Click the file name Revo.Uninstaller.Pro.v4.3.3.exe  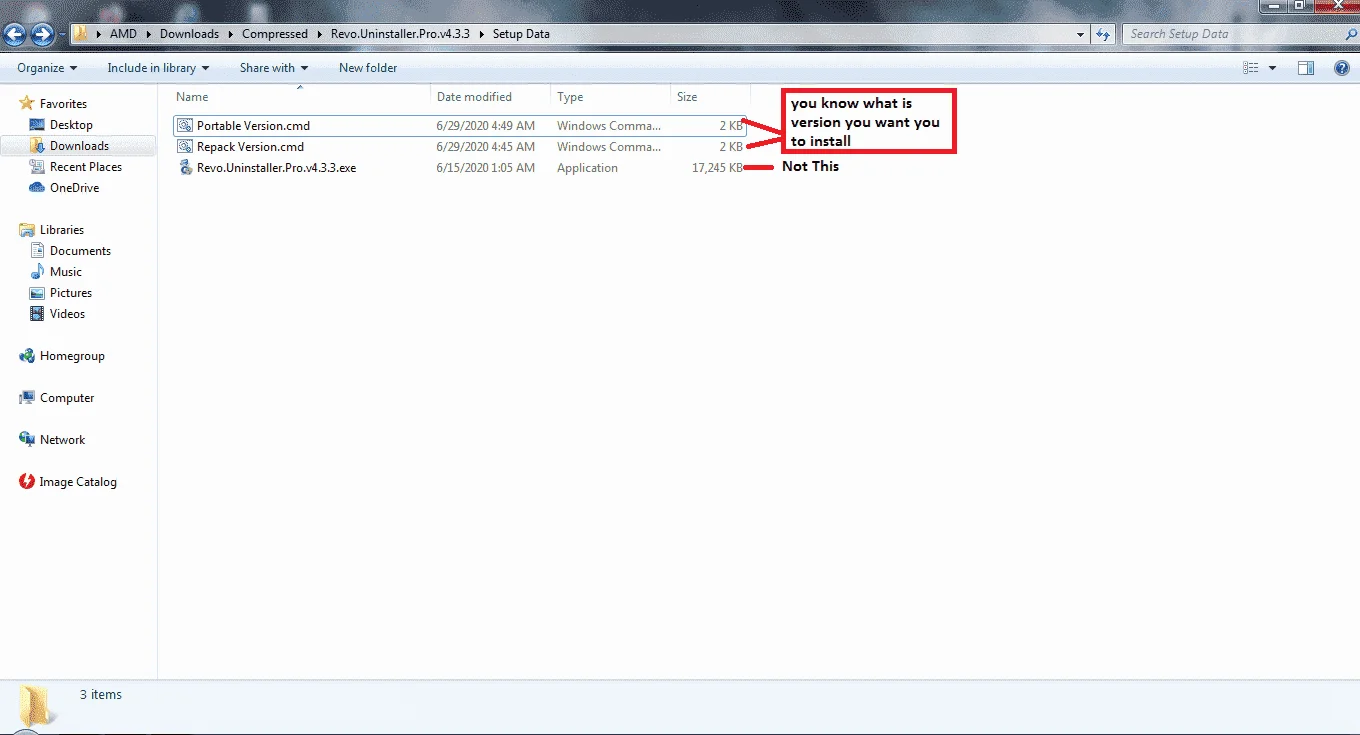276,168
